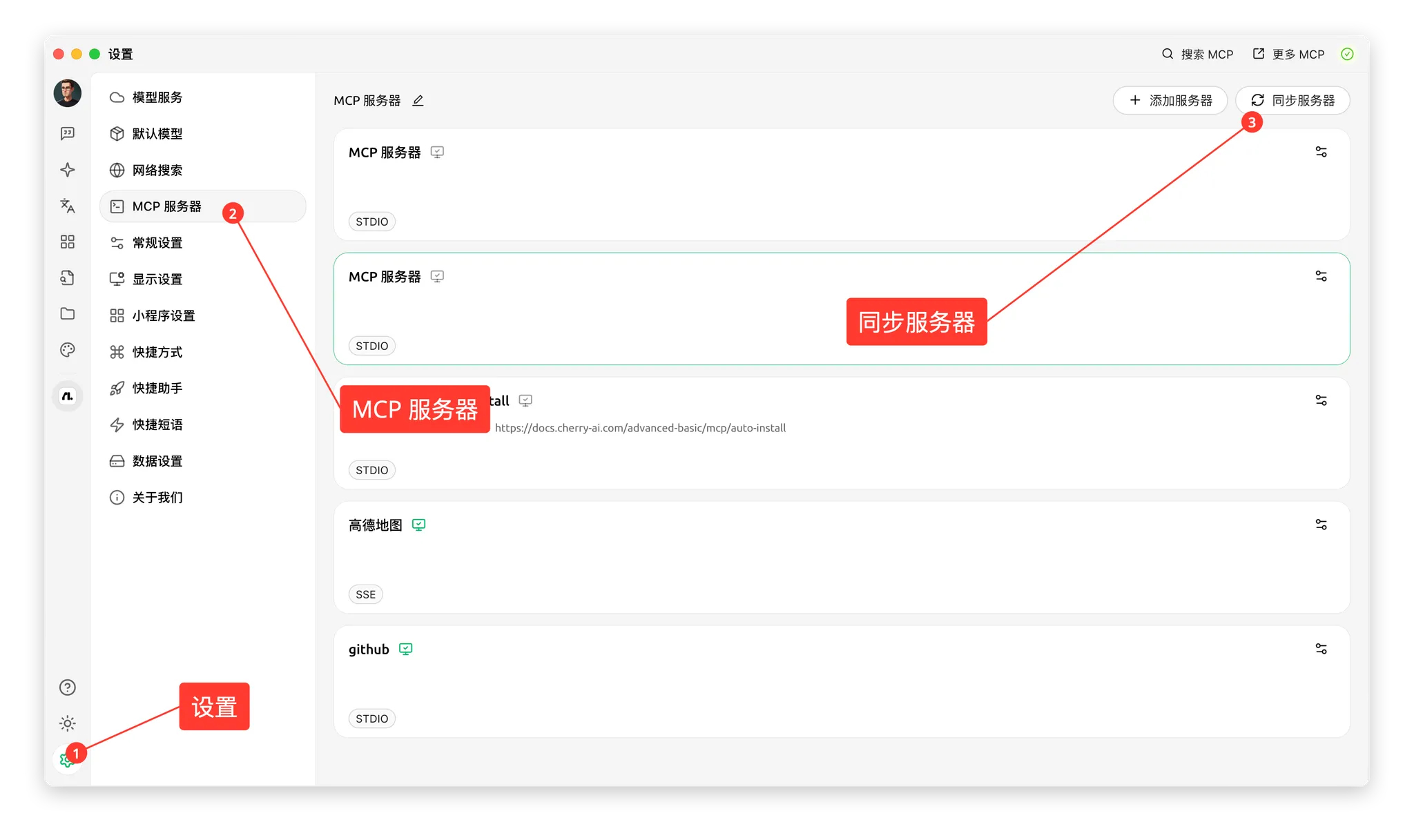Open settings sliders for the github server
1414x840 pixels.
(1321, 649)
